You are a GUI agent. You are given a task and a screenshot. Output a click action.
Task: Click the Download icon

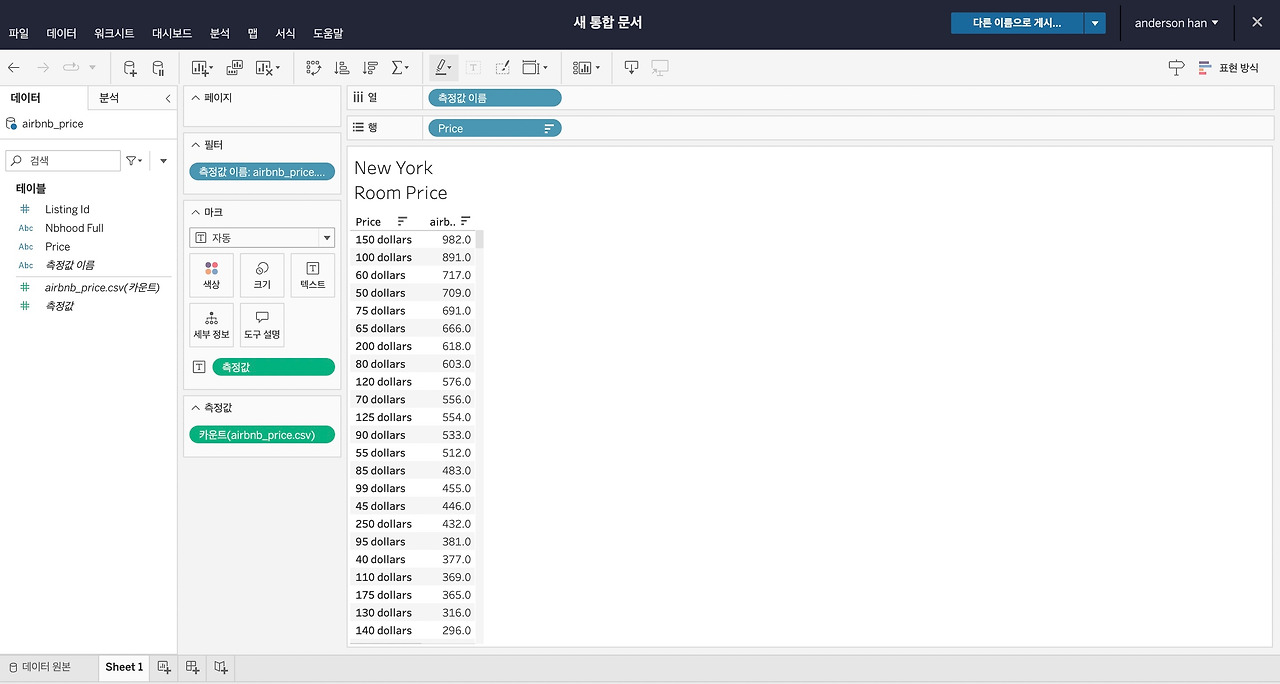tap(631, 68)
